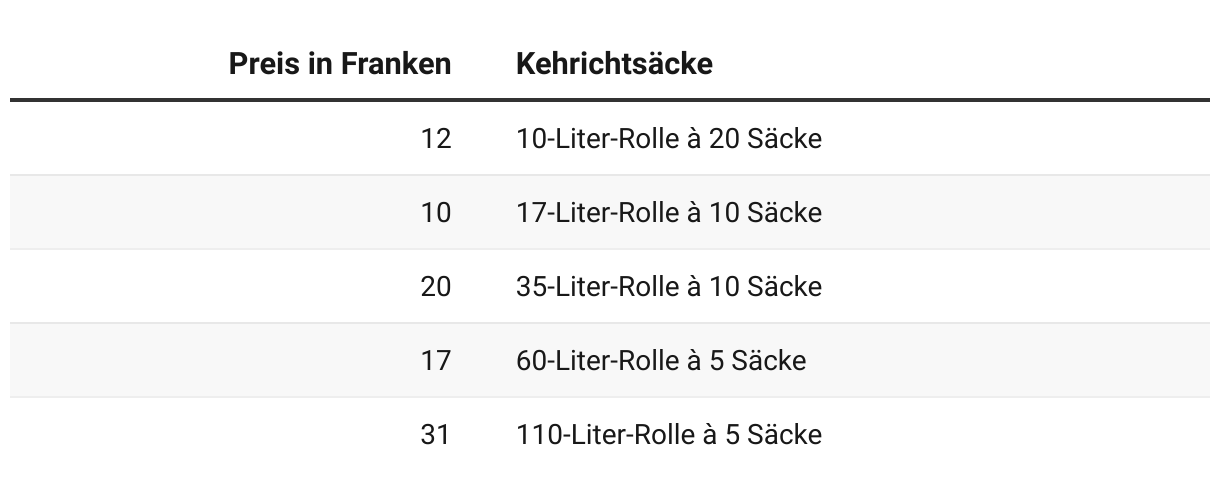
Task: Click '60-Liter-Rolle à 5 Säcke' text
Action: (660, 361)
